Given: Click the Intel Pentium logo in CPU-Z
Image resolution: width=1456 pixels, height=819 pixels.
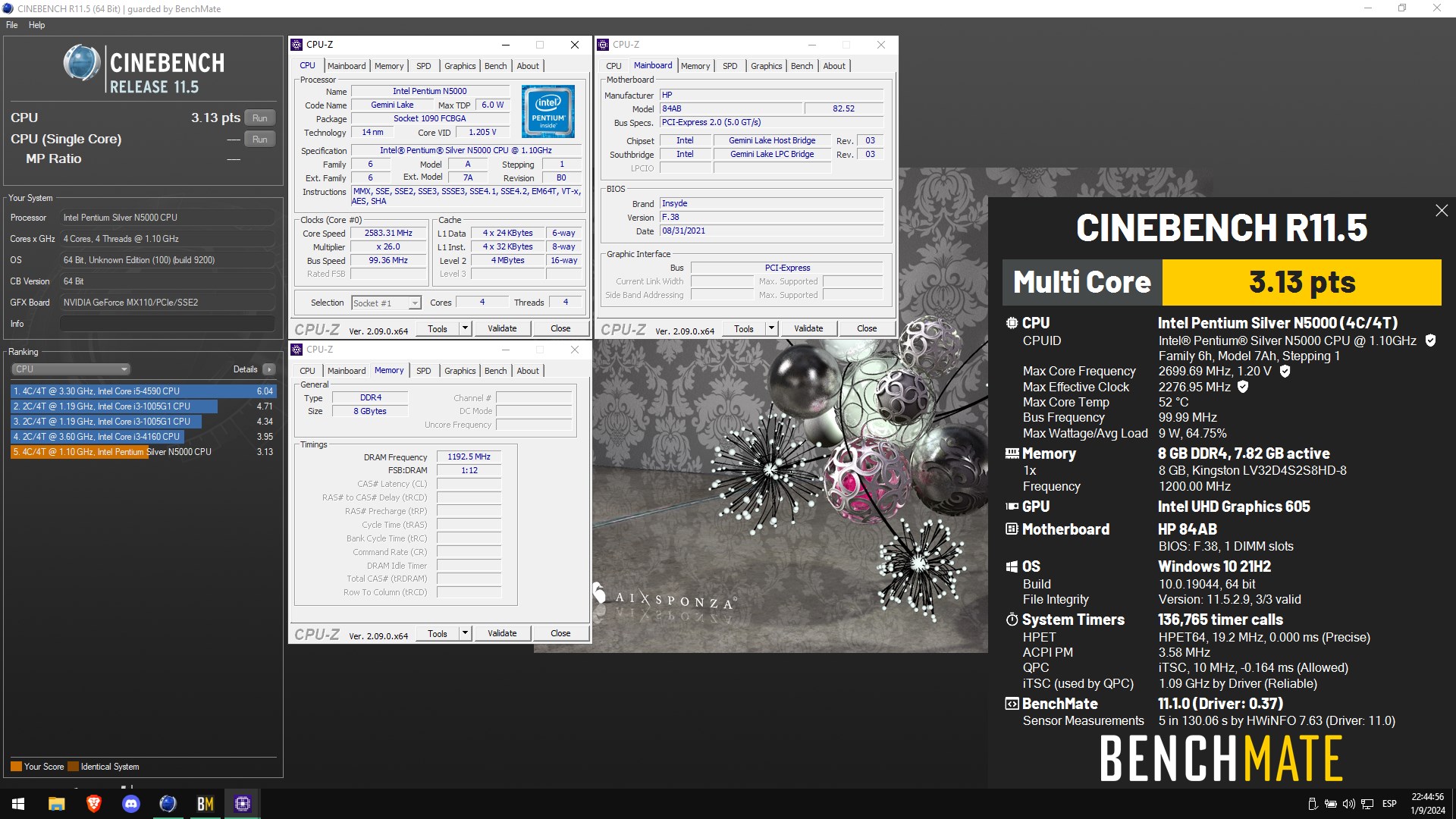Looking at the screenshot, I should coord(548,111).
